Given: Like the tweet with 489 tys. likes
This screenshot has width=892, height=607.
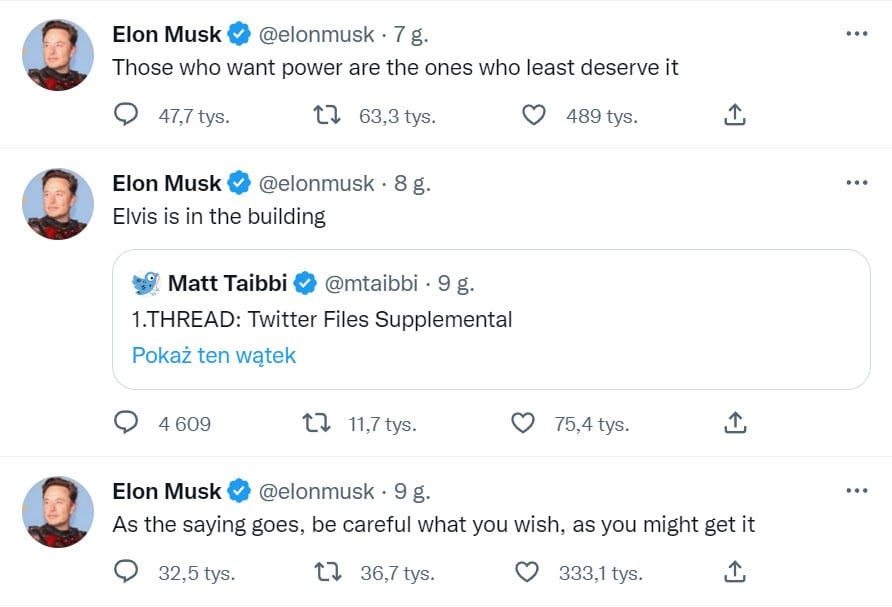Looking at the screenshot, I should [534, 114].
